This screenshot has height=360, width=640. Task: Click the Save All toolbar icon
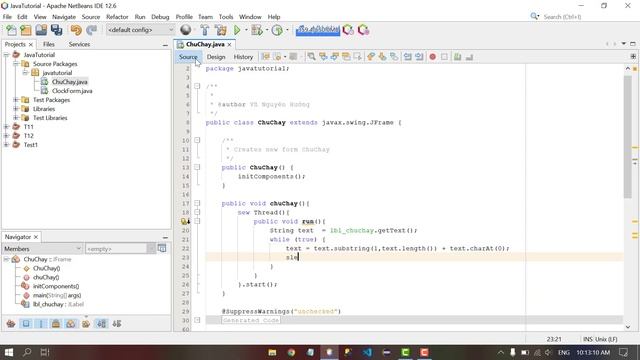(x=56, y=30)
